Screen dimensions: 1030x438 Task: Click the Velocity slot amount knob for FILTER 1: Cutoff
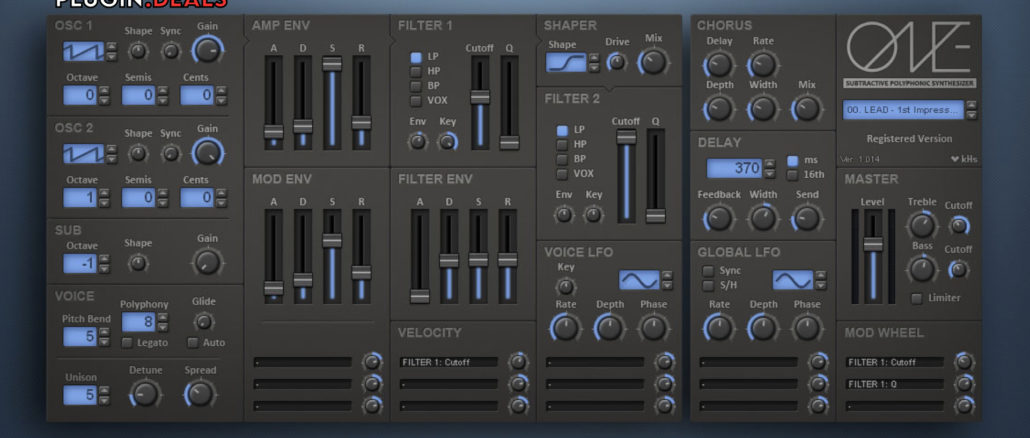point(518,362)
